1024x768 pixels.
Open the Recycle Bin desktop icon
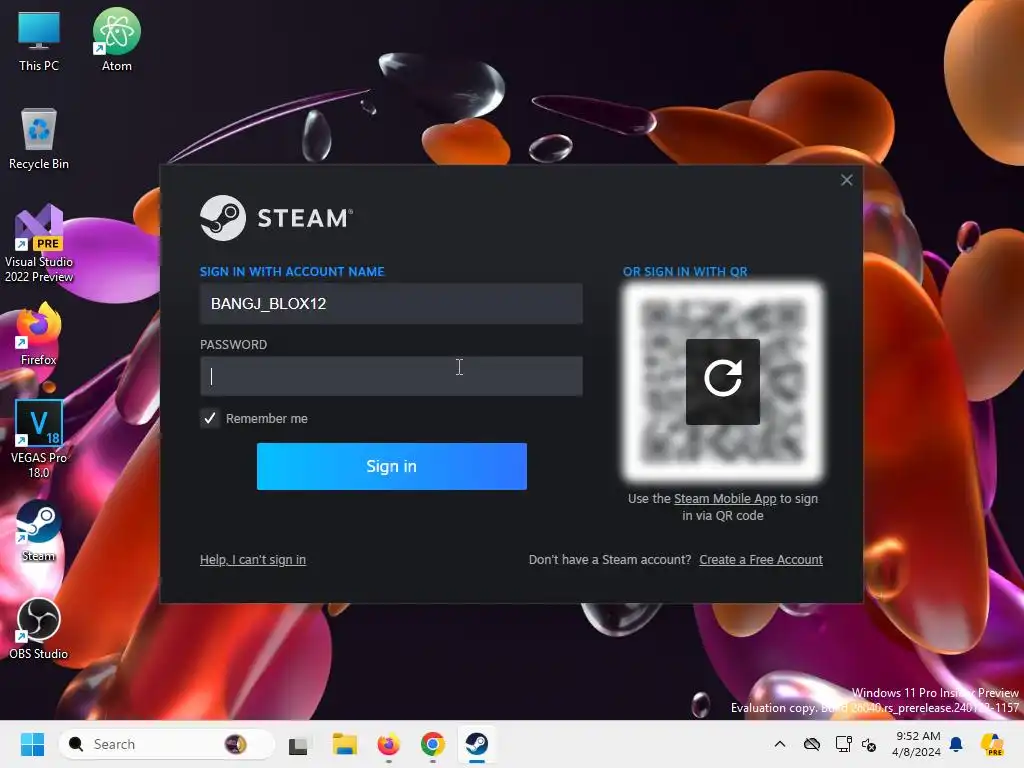(39, 139)
